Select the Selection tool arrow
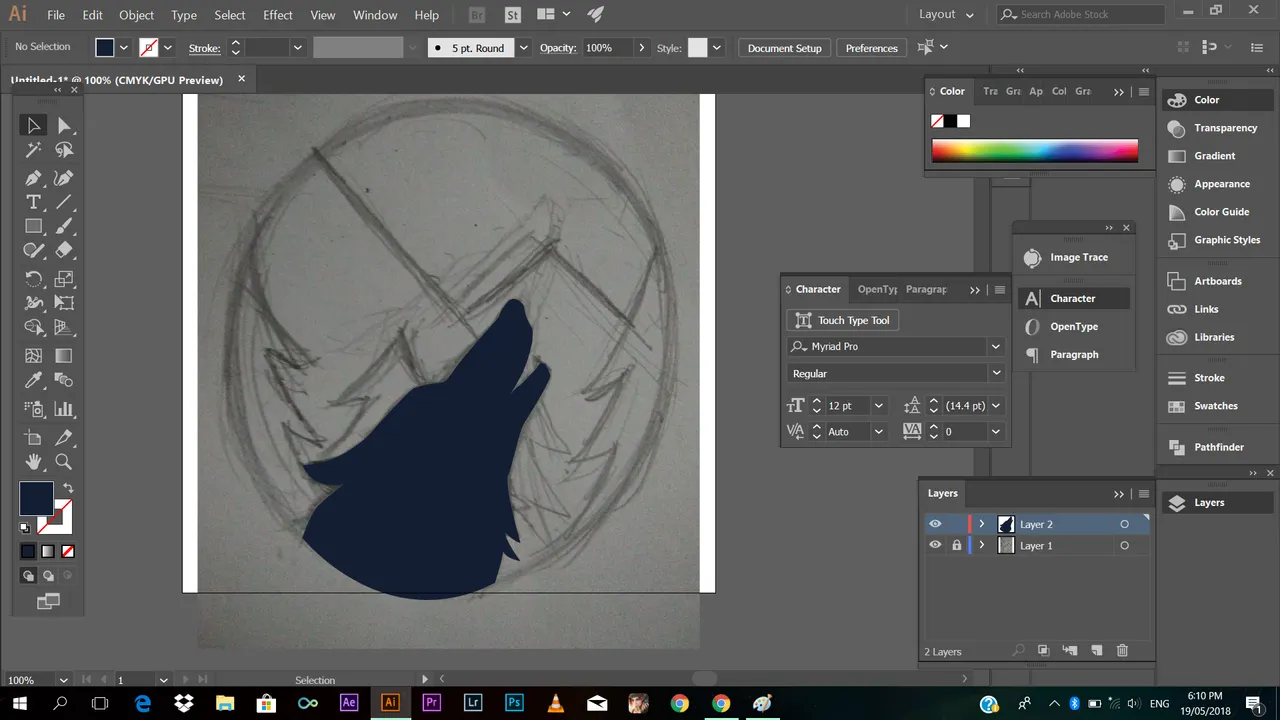 coord(33,125)
